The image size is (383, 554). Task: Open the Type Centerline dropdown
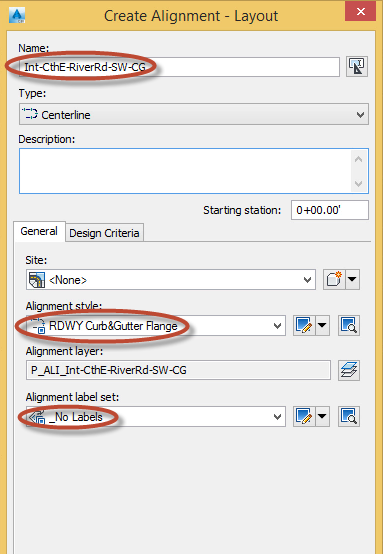[x=194, y=114]
